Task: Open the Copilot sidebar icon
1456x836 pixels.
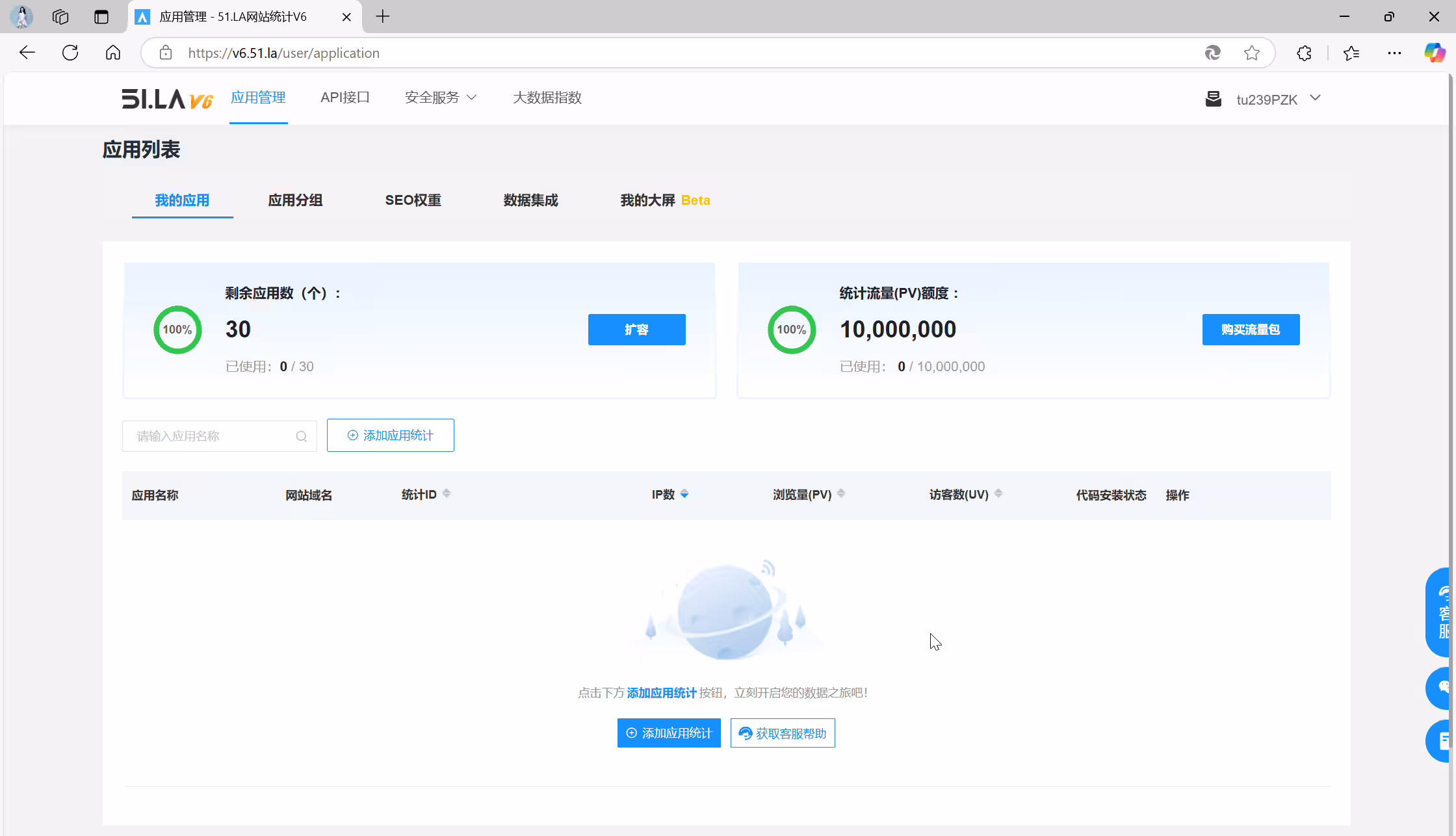Action: [1435, 53]
